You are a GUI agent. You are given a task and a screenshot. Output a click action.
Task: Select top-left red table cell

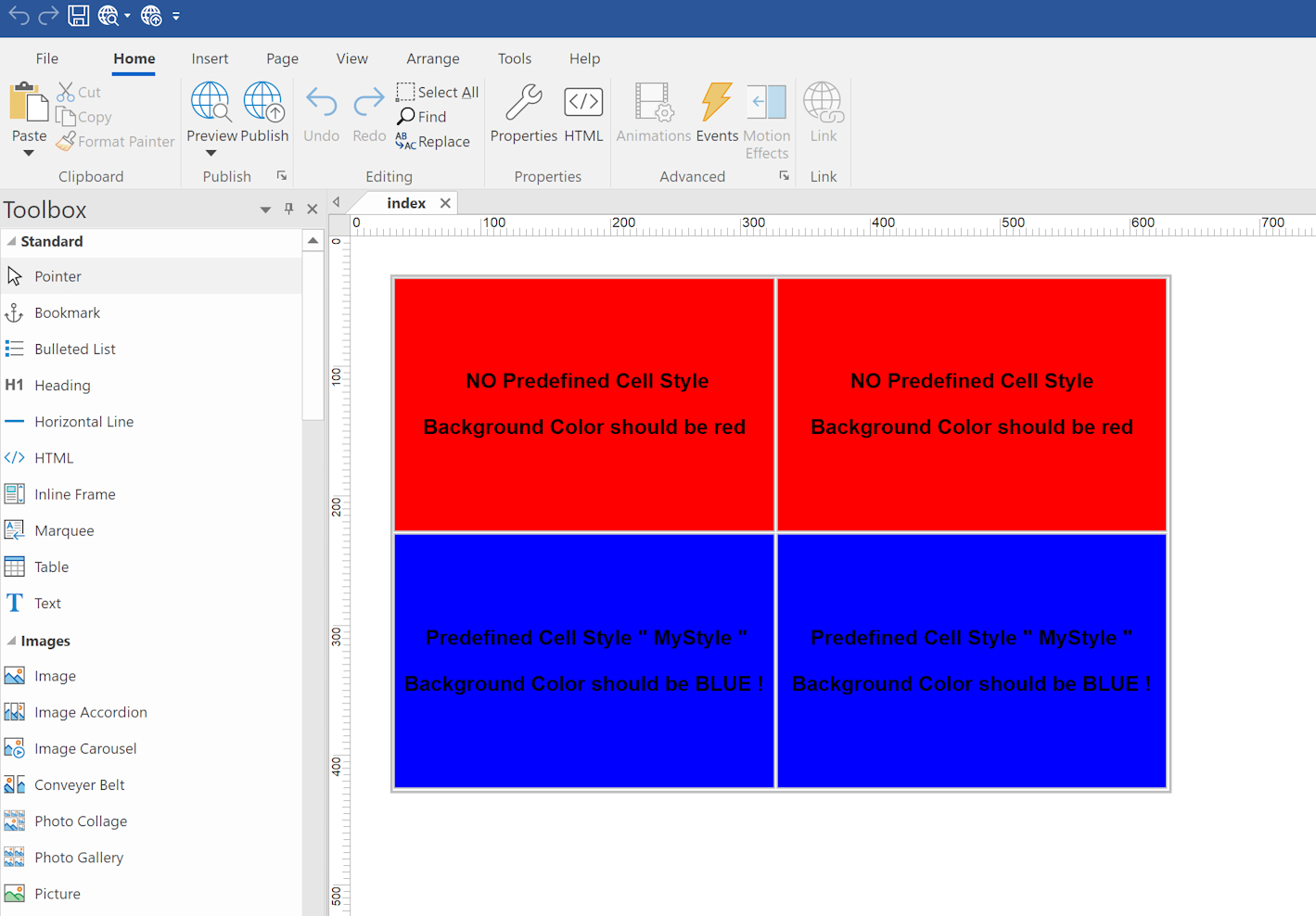point(584,405)
